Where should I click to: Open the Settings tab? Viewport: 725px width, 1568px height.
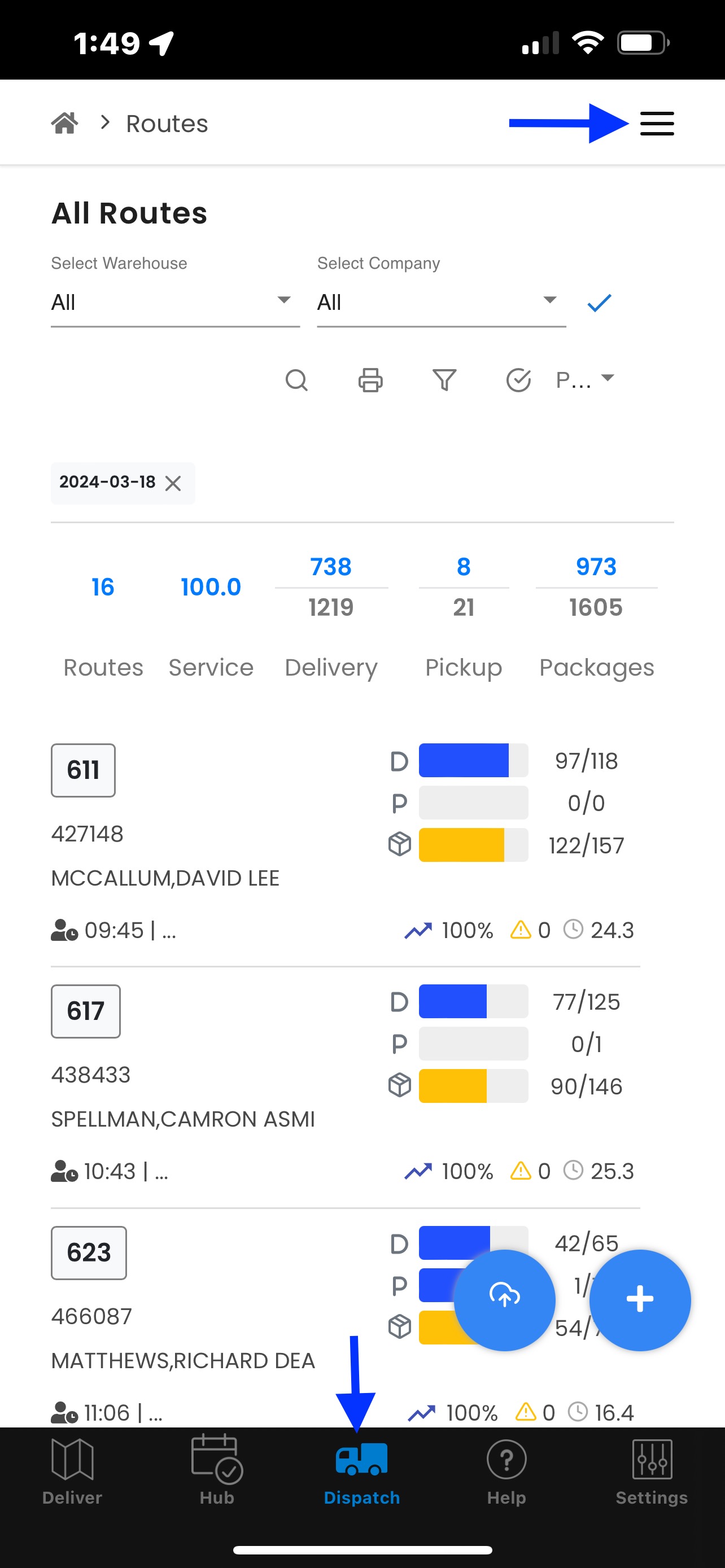tap(652, 1472)
